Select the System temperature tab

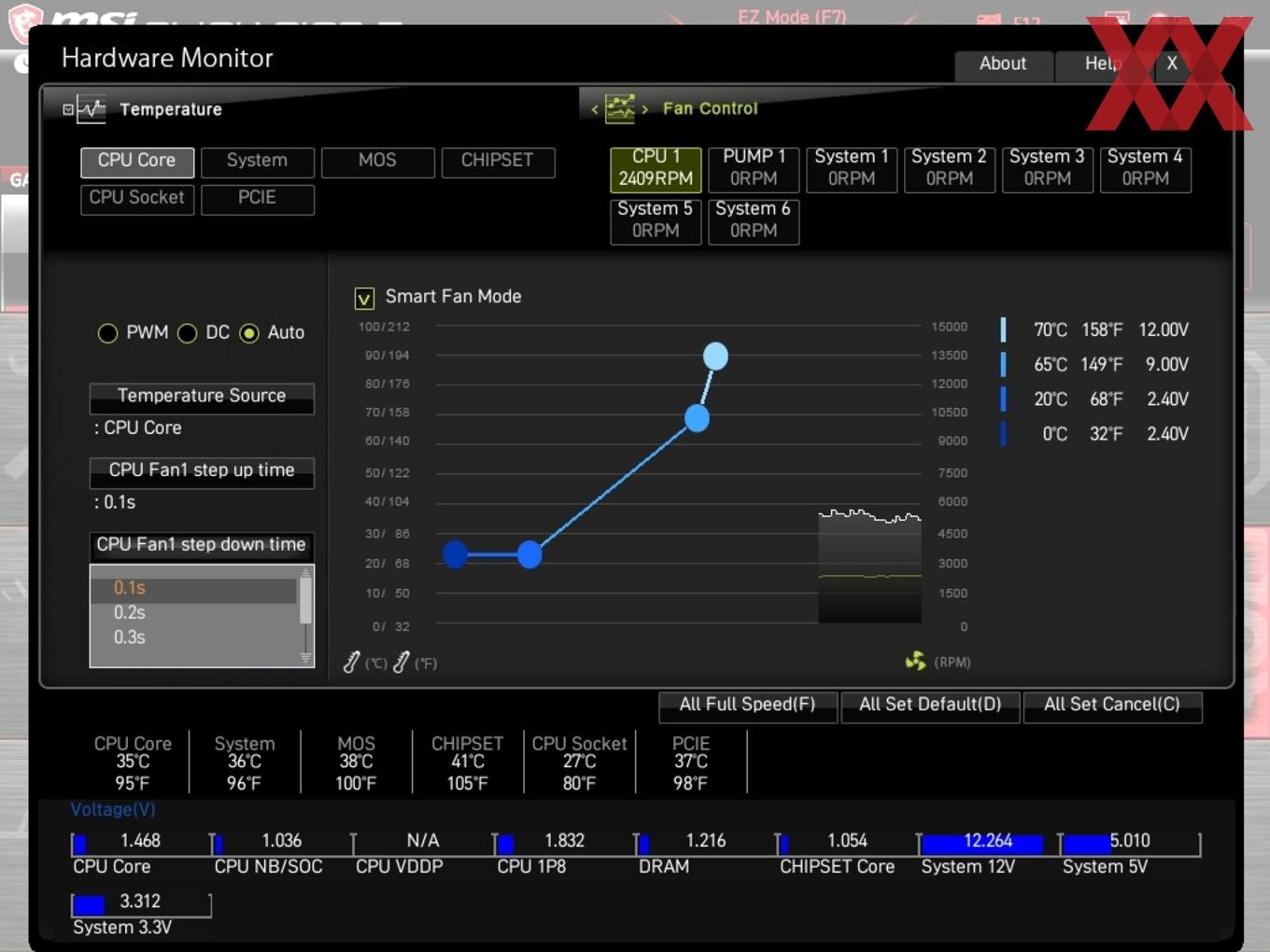pyautogui.click(x=257, y=161)
